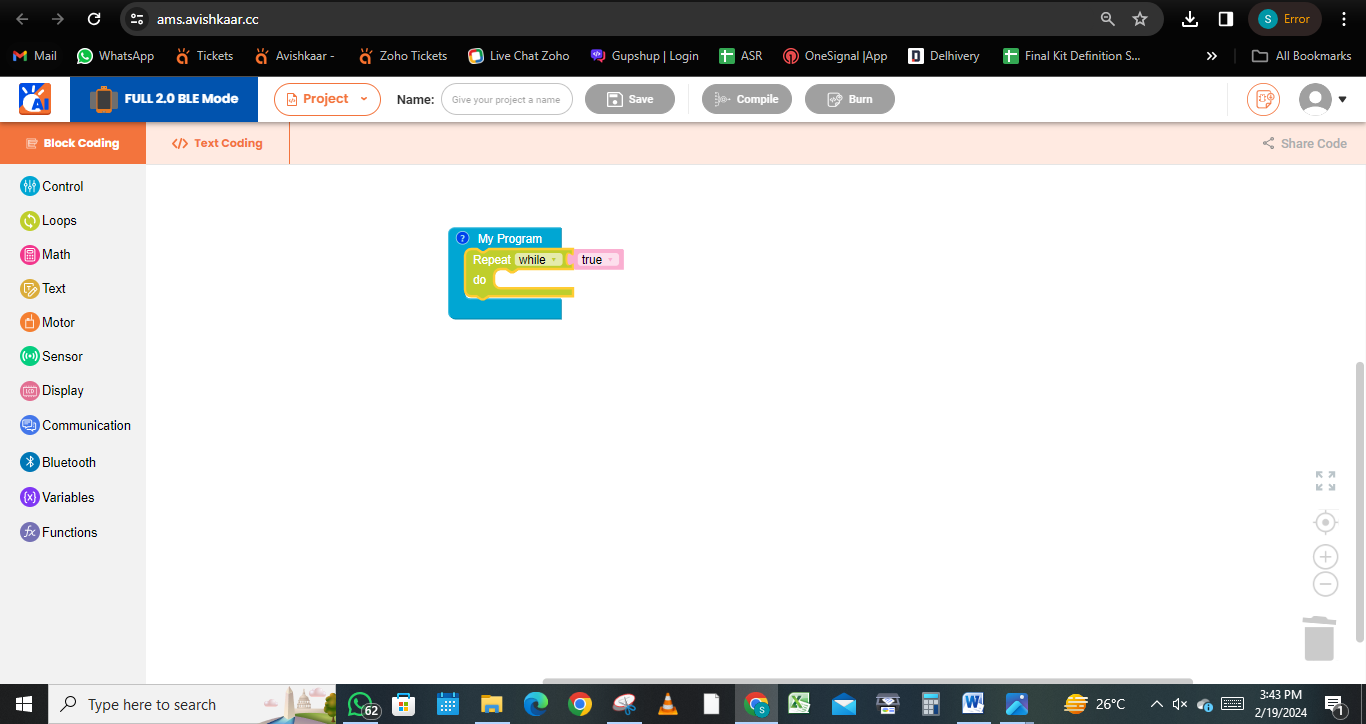Click the workspace vertical scrollbar

coord(1359,502)
